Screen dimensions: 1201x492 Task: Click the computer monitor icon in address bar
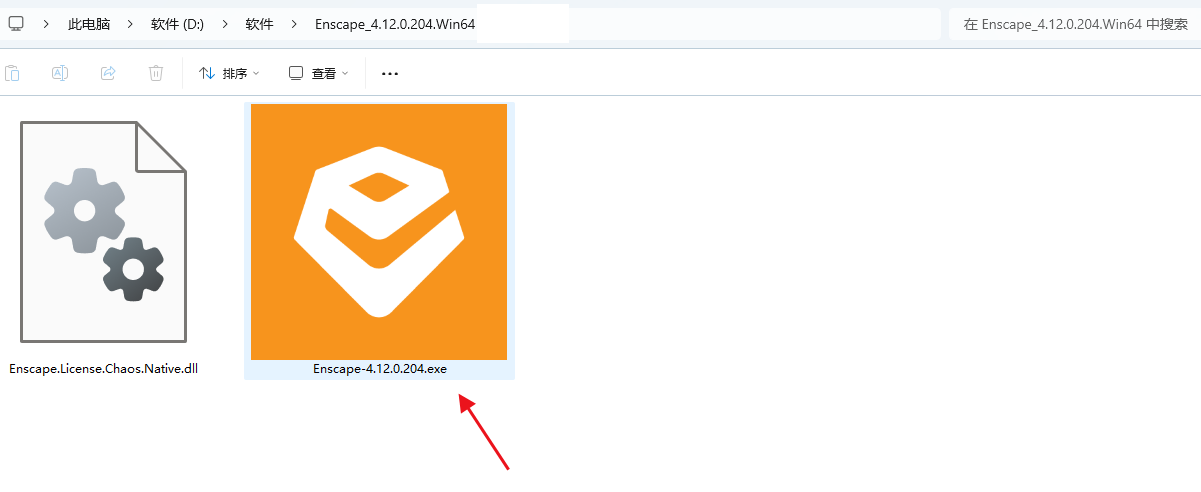[16, 23]
